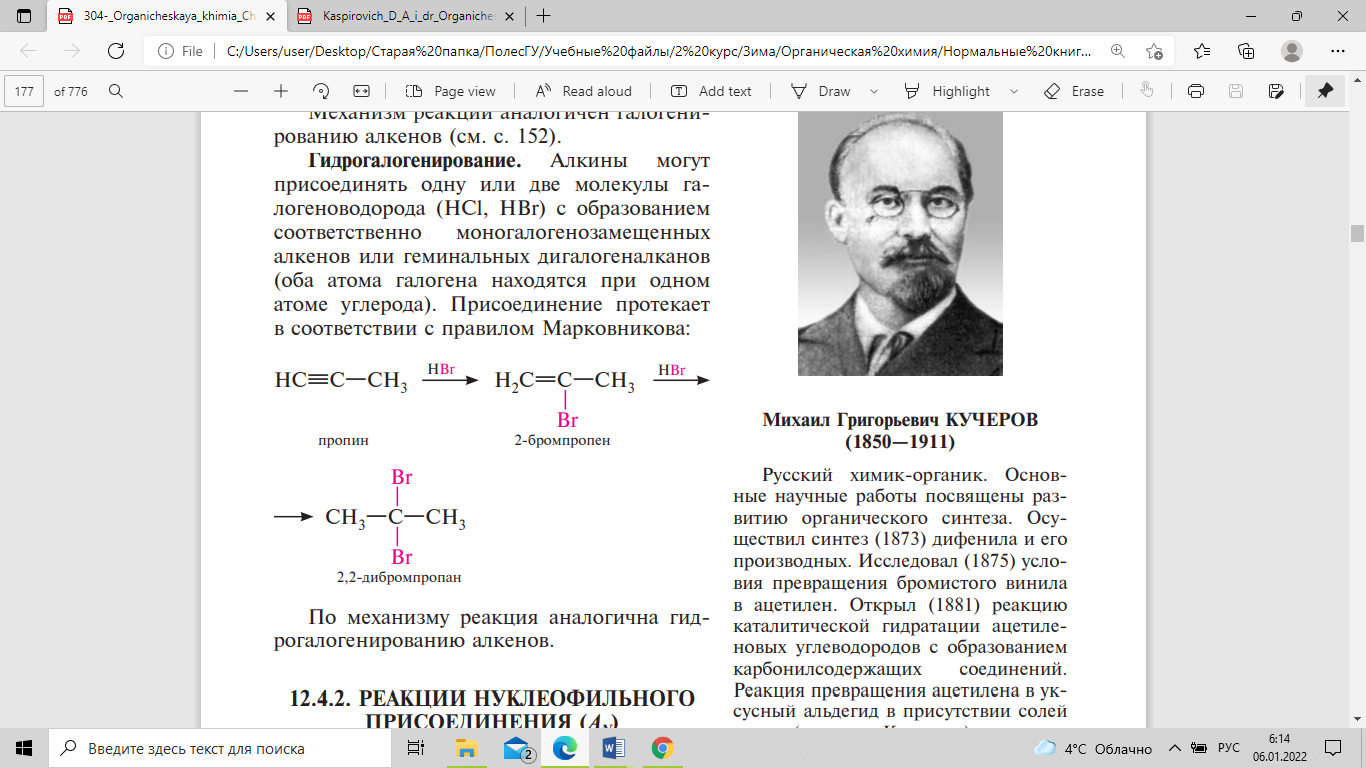Image resolution: width=1366 pixels, height=768 pixels.
Task: Refresh the current page
Action: tap(116, 51)
